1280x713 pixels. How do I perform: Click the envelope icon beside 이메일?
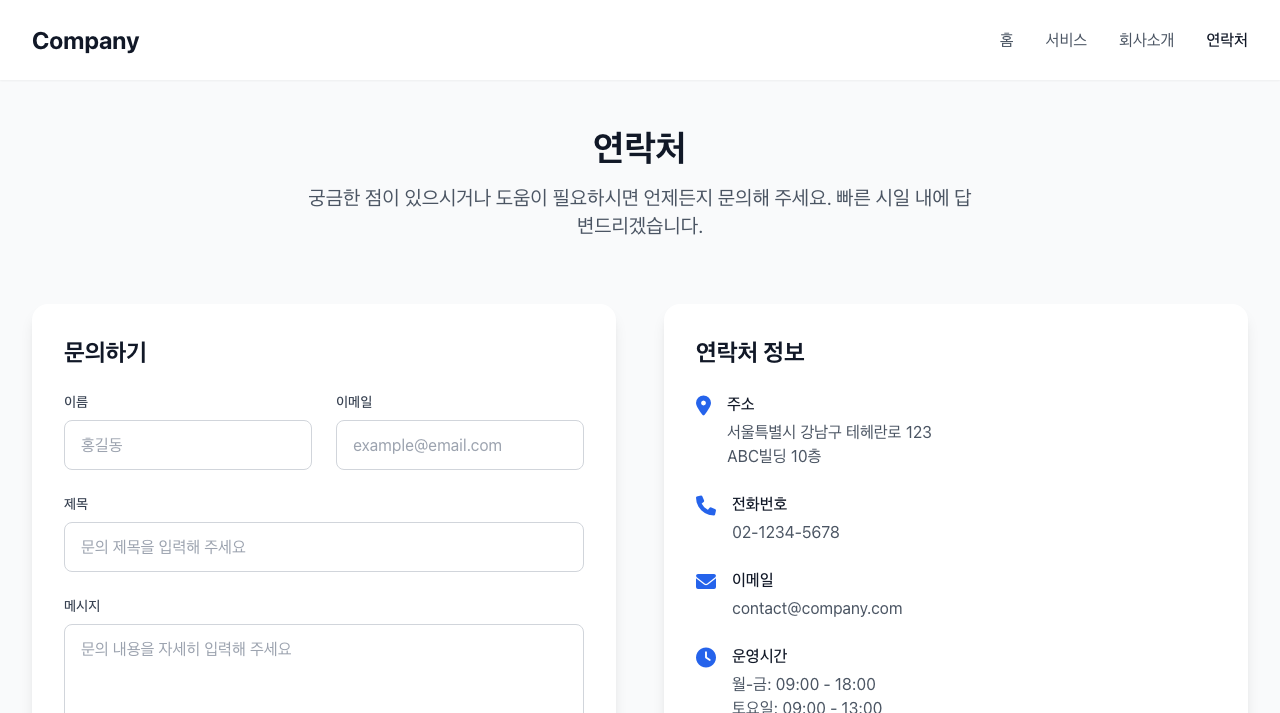[706, 581]
